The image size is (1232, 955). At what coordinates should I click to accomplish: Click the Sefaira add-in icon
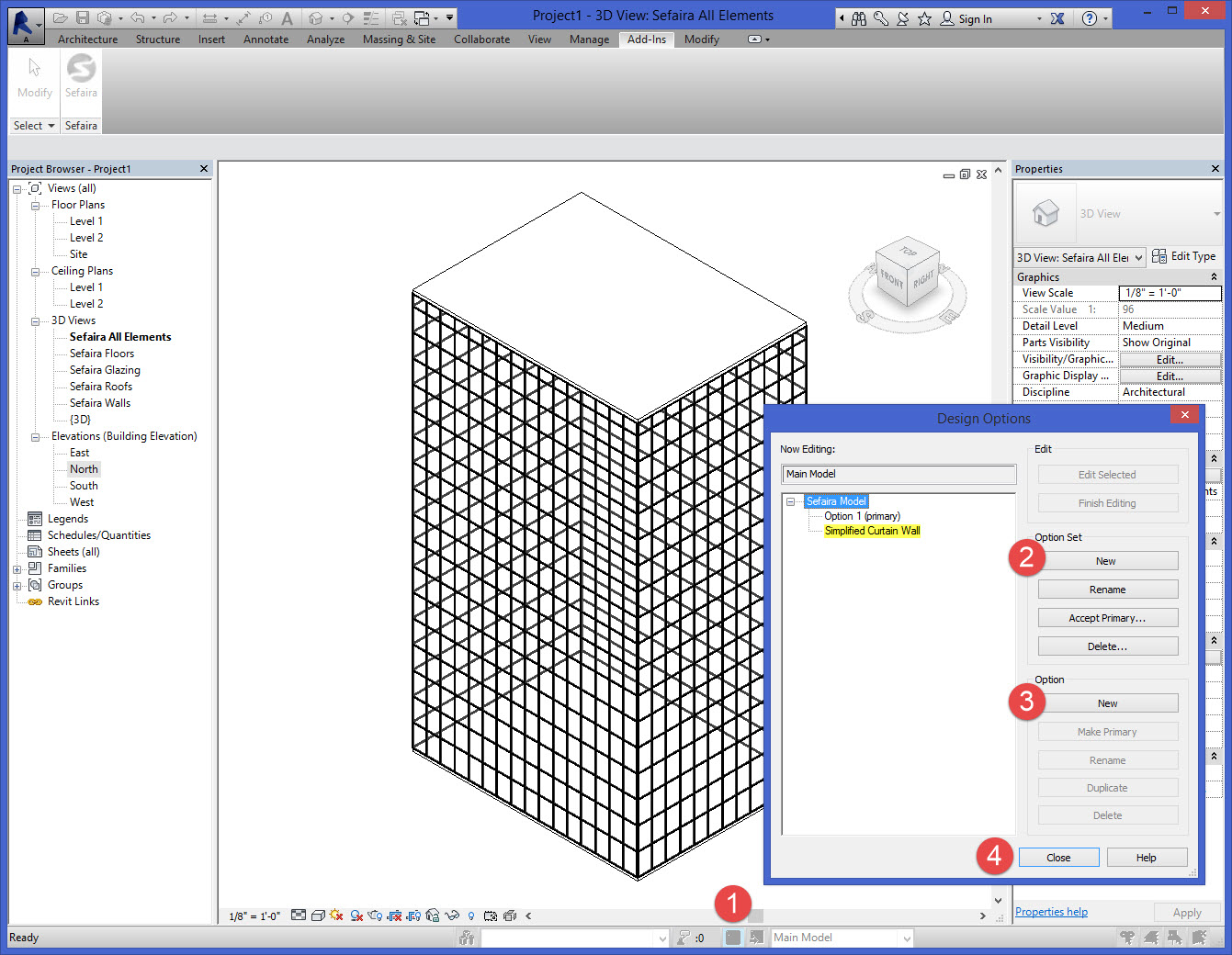click(81, 69)
